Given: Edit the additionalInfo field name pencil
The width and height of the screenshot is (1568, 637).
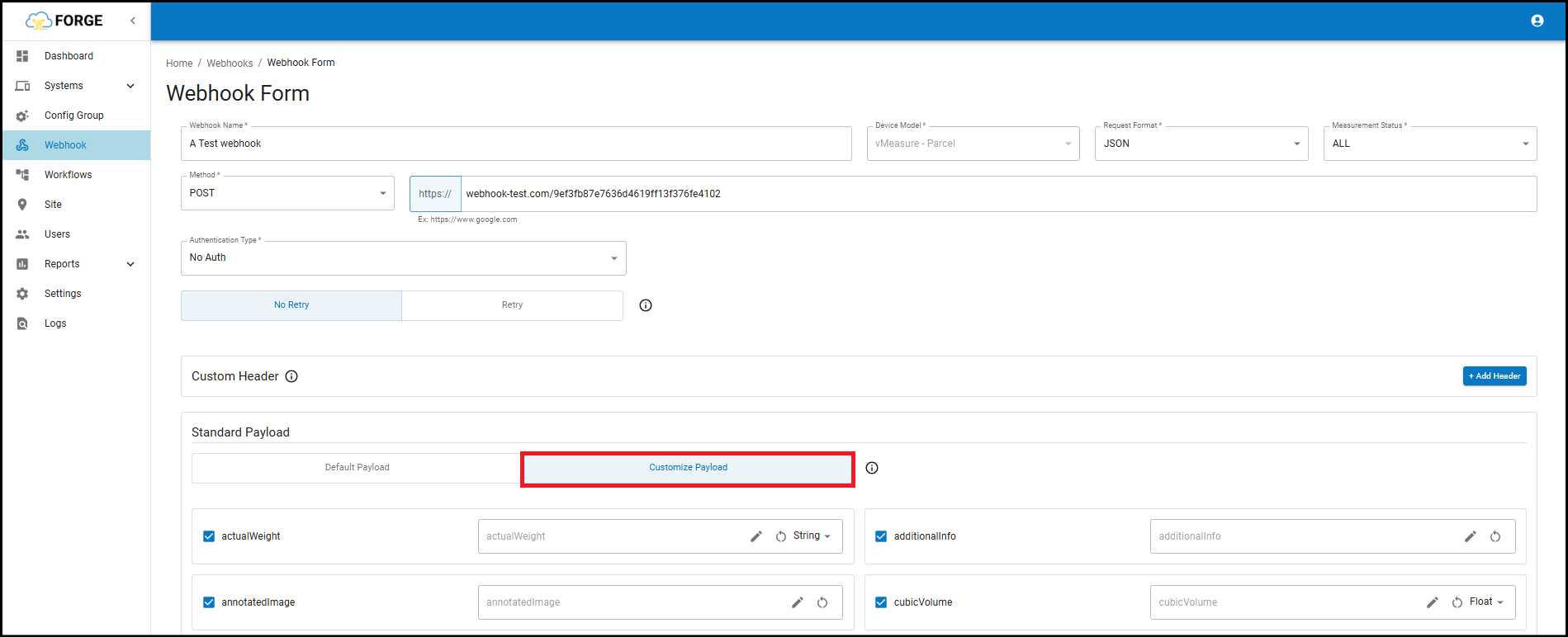Looking at the screenshot, I should pos(1471,536).
